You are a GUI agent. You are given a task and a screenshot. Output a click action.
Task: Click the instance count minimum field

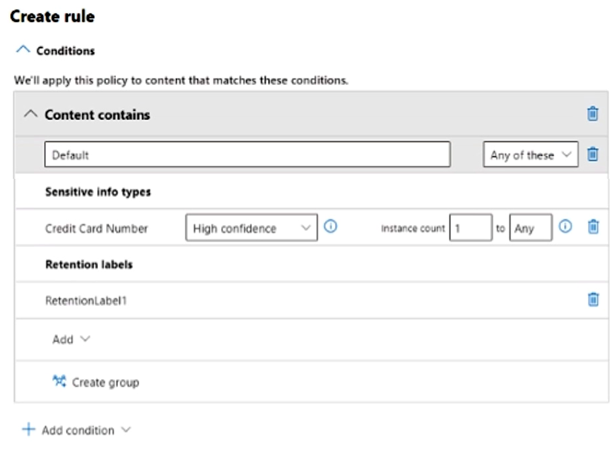coord(470,228)
